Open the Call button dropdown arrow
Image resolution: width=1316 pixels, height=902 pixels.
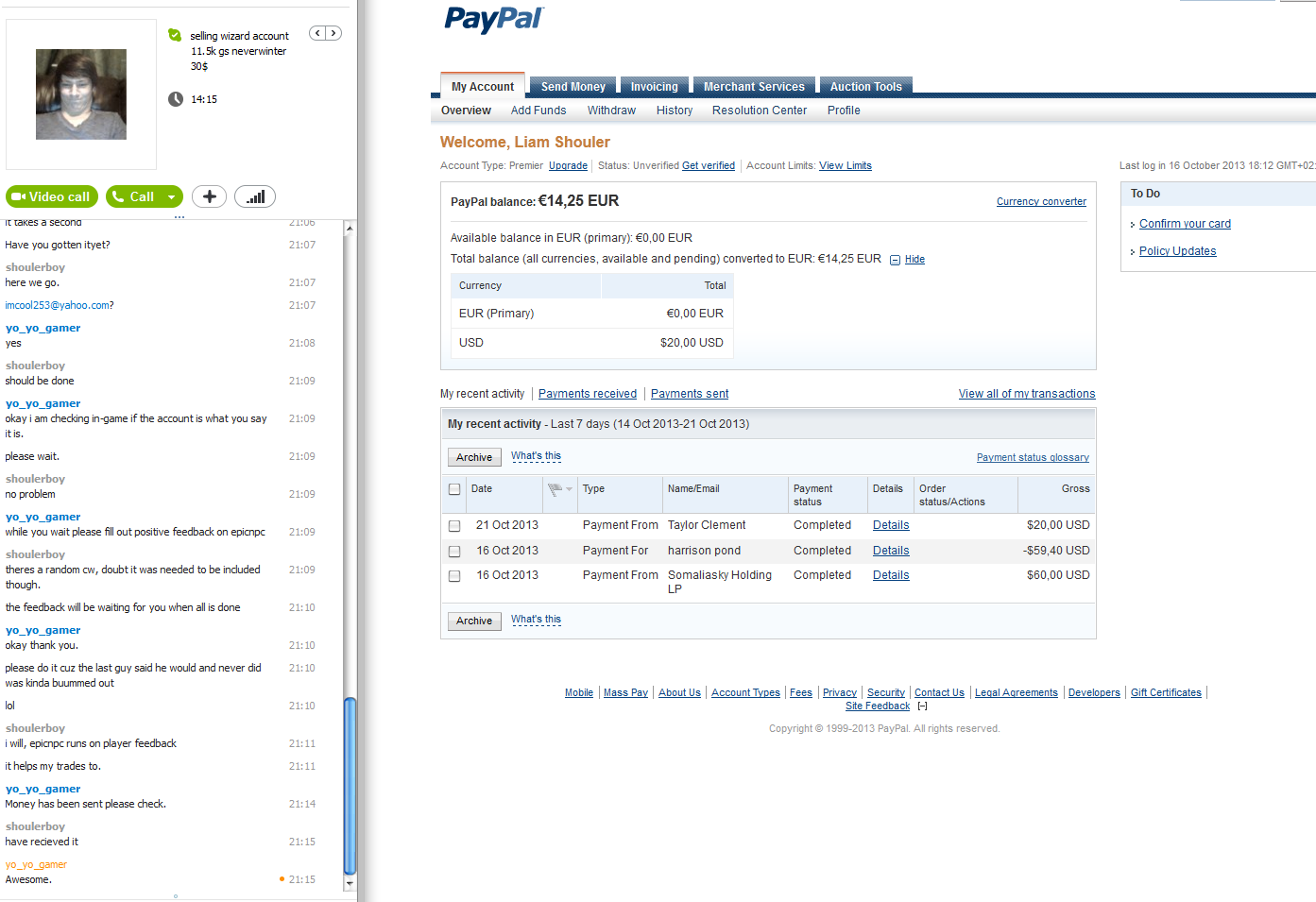172,196
